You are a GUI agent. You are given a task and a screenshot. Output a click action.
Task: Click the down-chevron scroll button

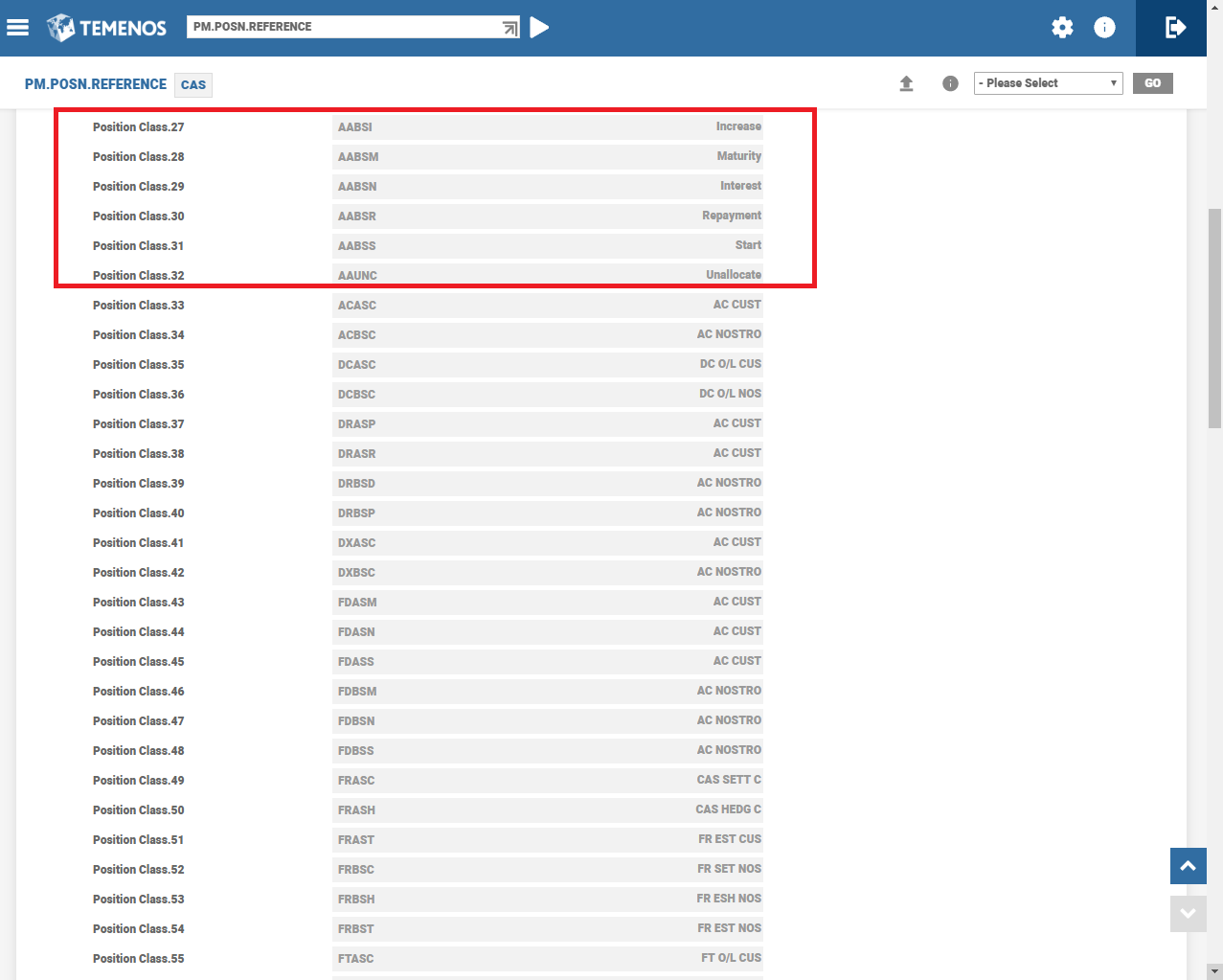[1188, 914]
